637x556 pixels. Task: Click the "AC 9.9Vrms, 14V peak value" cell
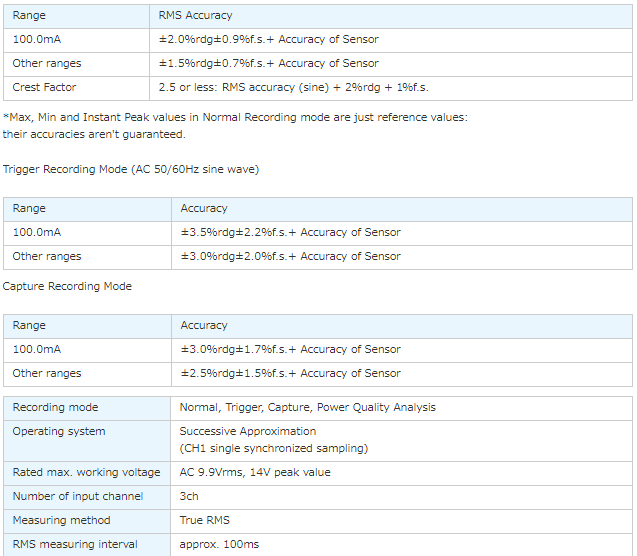click(255, 473)
